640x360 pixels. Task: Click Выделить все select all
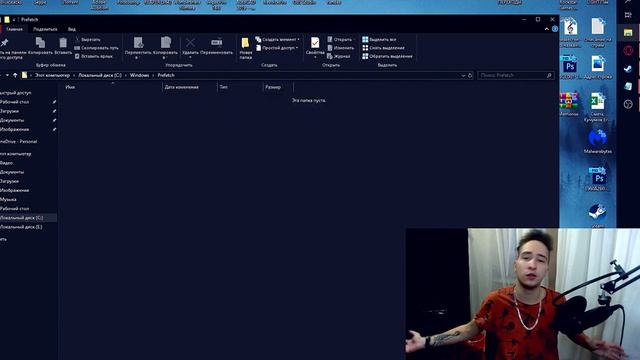(x=379, y=40)
